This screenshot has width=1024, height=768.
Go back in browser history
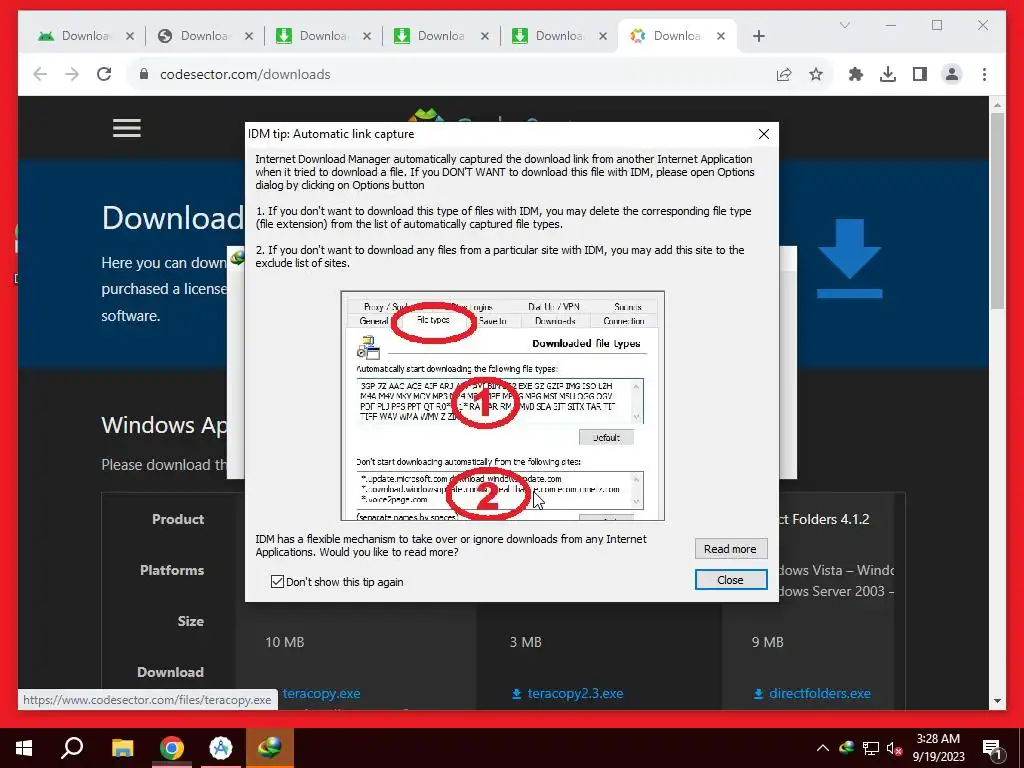[x=40, y=74]
